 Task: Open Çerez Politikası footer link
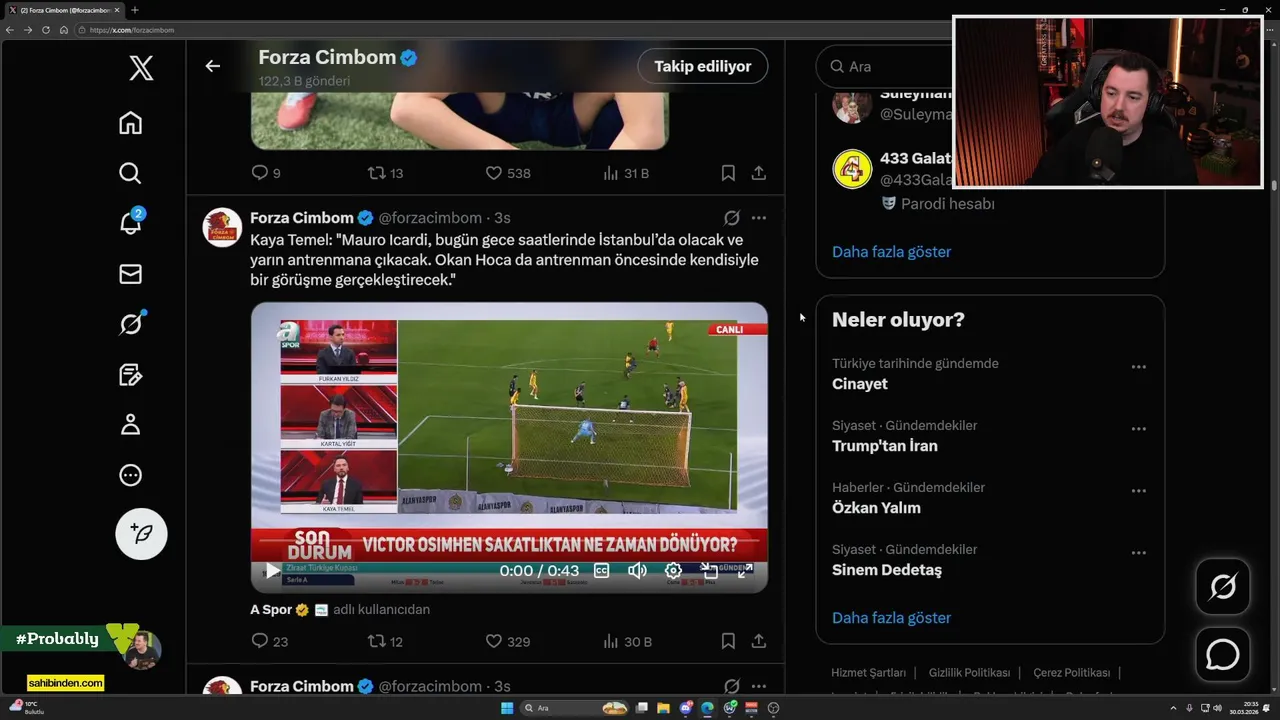(1072, 673)
